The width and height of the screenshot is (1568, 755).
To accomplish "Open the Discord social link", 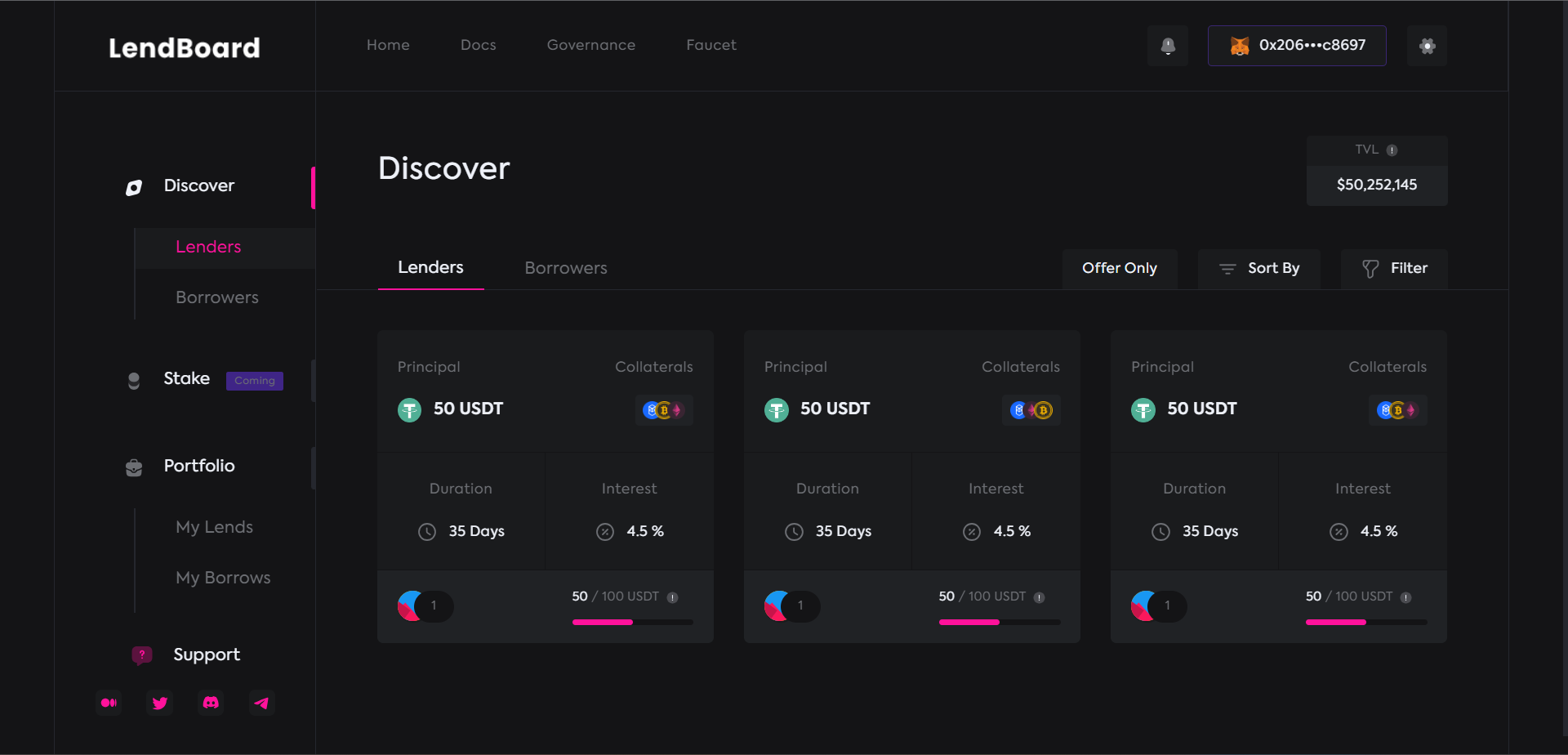I will pos(211,703).
